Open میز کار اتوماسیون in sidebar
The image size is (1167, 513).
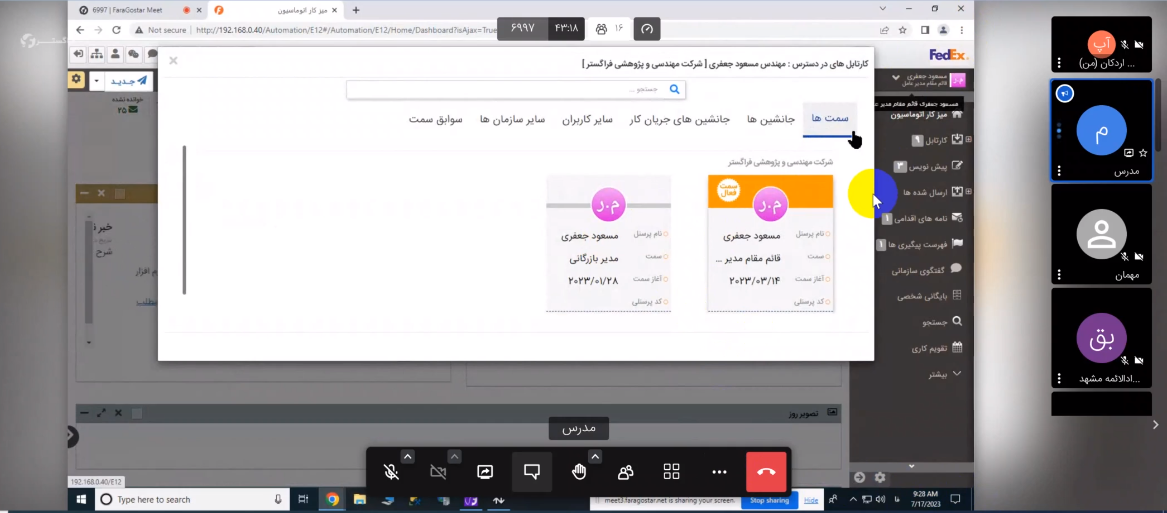[927, 115]
